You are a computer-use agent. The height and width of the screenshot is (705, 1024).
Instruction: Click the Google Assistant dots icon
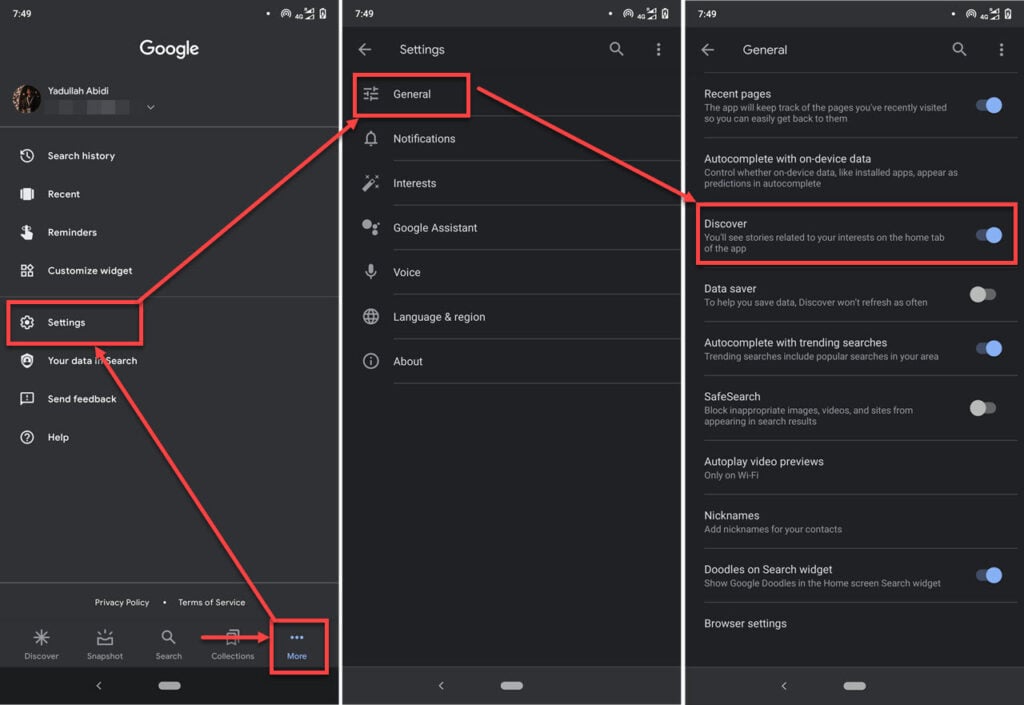pyautogui.click(x=370, y=227)
